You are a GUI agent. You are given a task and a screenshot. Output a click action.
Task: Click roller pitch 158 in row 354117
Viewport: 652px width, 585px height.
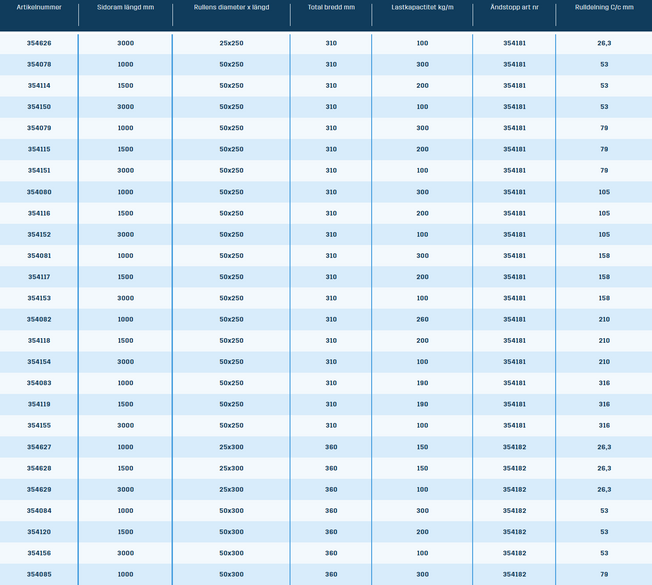click(x=604, y=277)
